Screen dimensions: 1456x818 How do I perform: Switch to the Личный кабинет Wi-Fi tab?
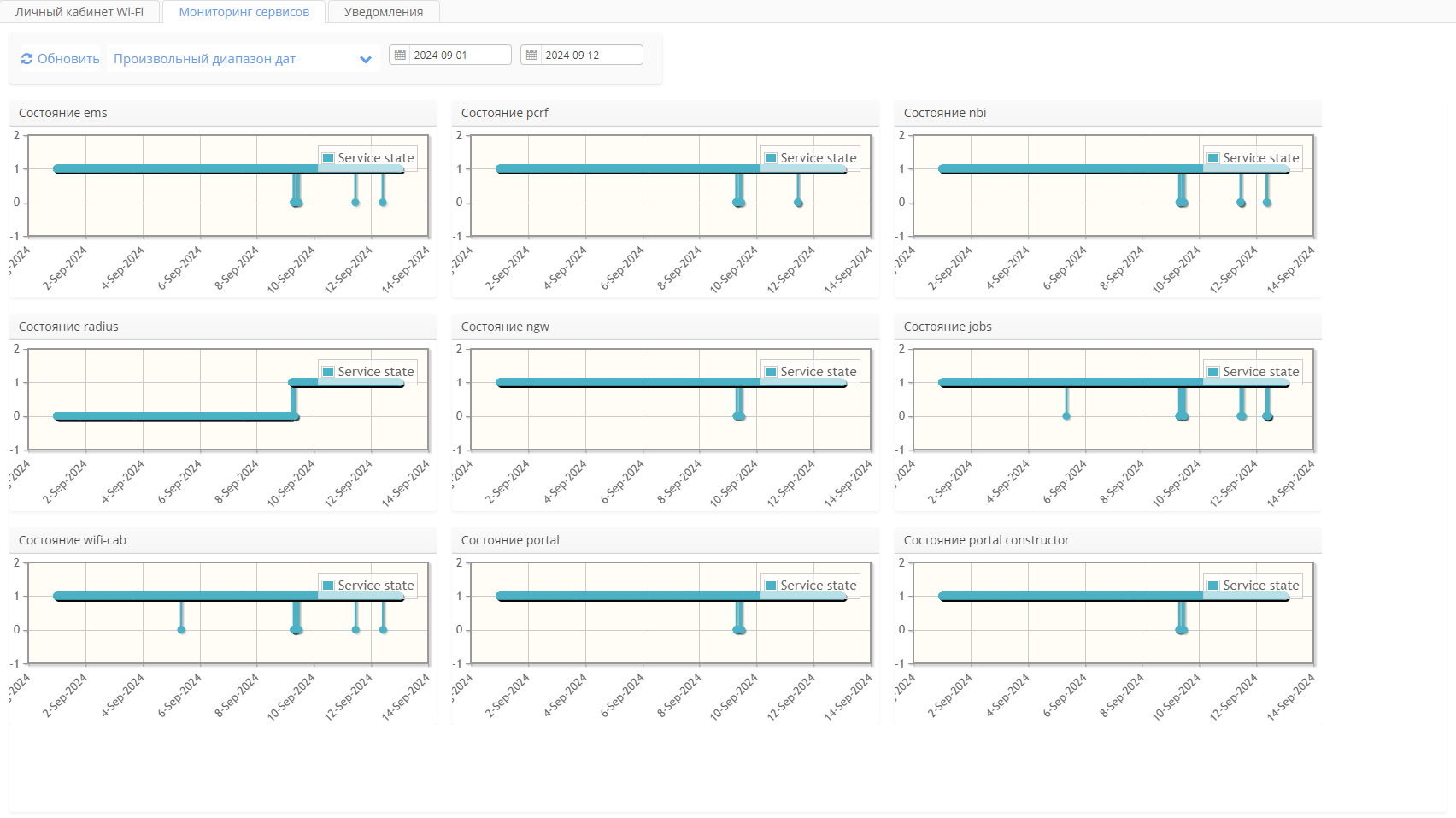[x=79, y=12]
